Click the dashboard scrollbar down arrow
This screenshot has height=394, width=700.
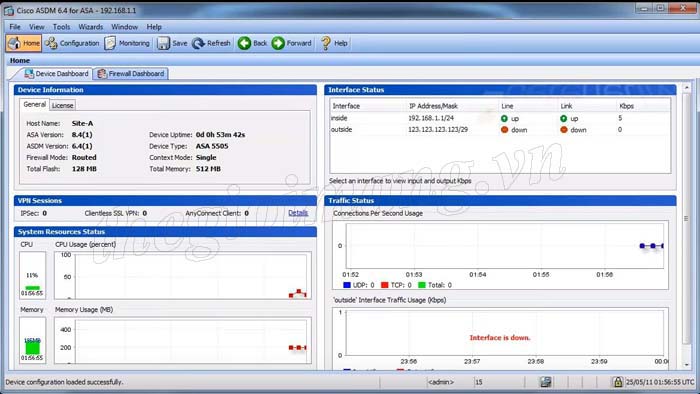point(686,365)
